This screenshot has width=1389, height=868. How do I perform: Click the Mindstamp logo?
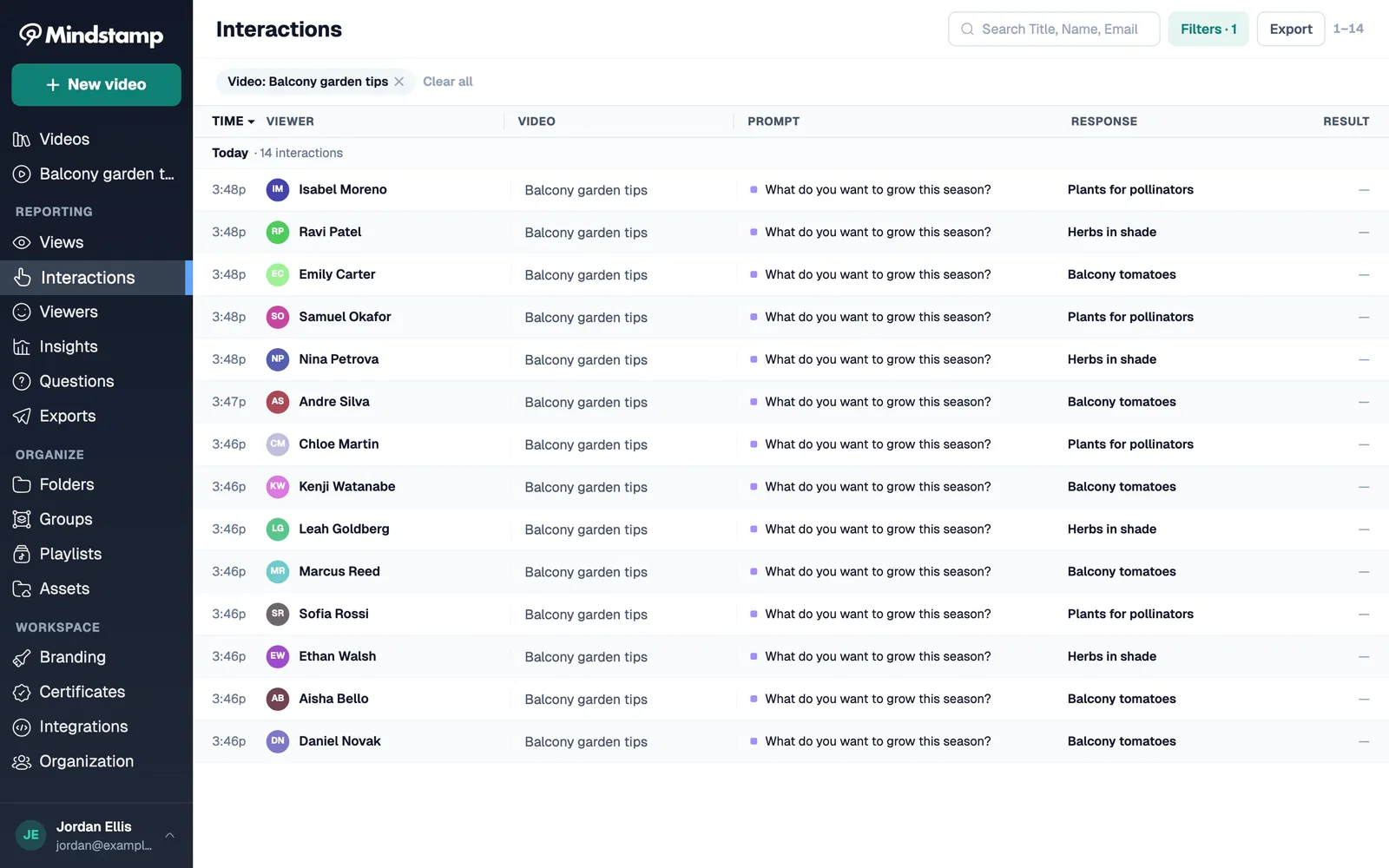coord(91,35)
